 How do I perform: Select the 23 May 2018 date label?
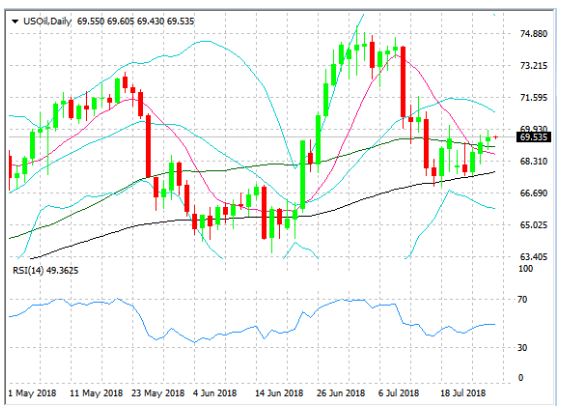coord(158,393)
